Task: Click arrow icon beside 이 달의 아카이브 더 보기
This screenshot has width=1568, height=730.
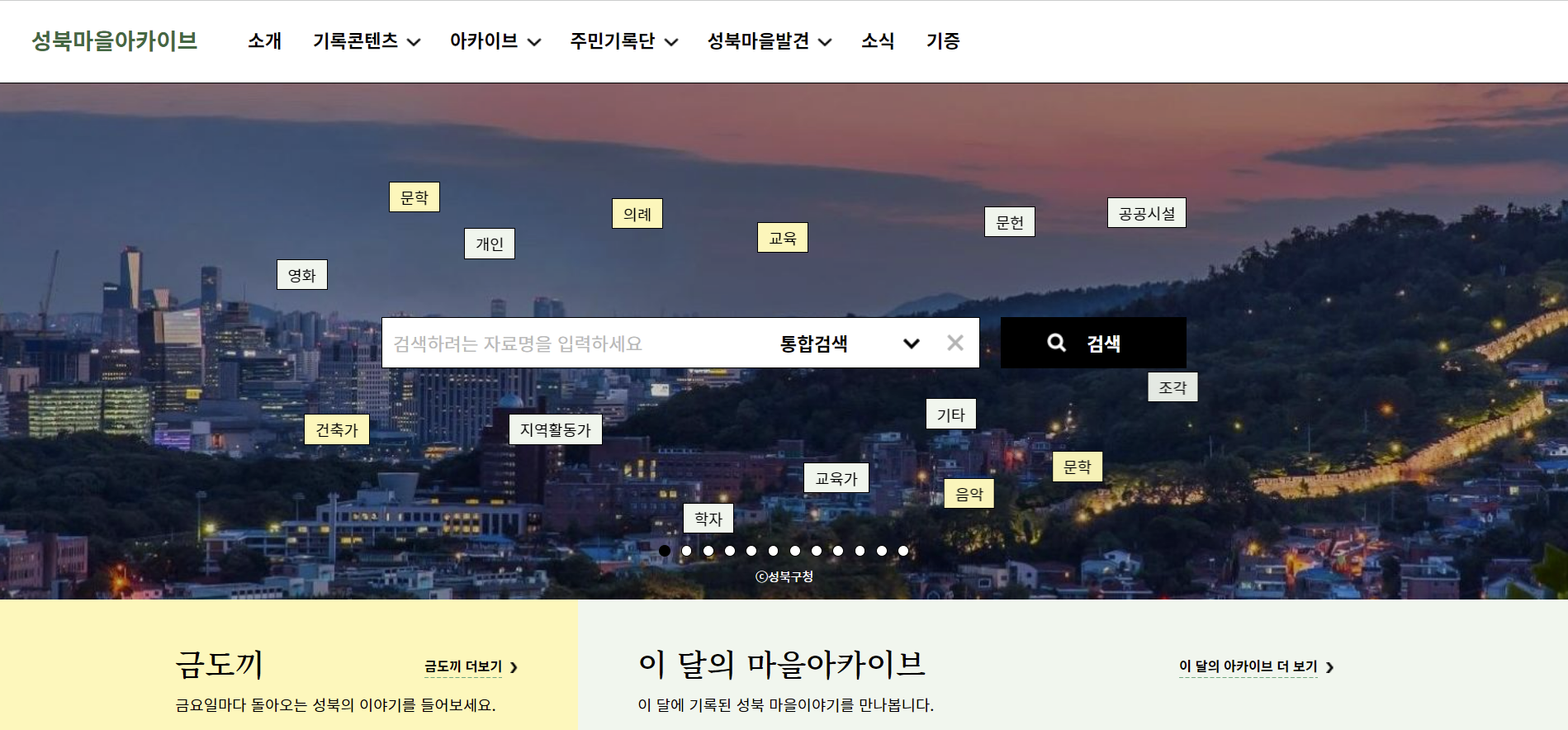Action: click(1329, 667)
